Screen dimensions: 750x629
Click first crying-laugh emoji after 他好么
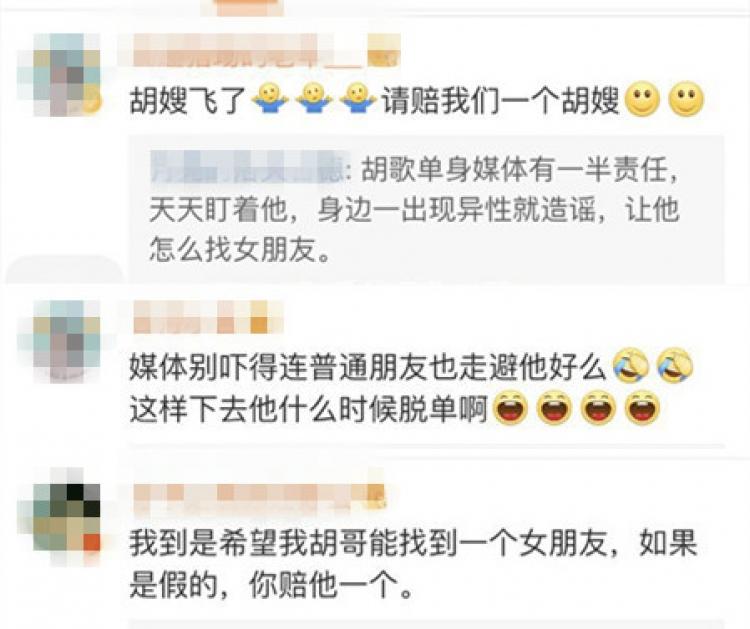coord(630,366)
